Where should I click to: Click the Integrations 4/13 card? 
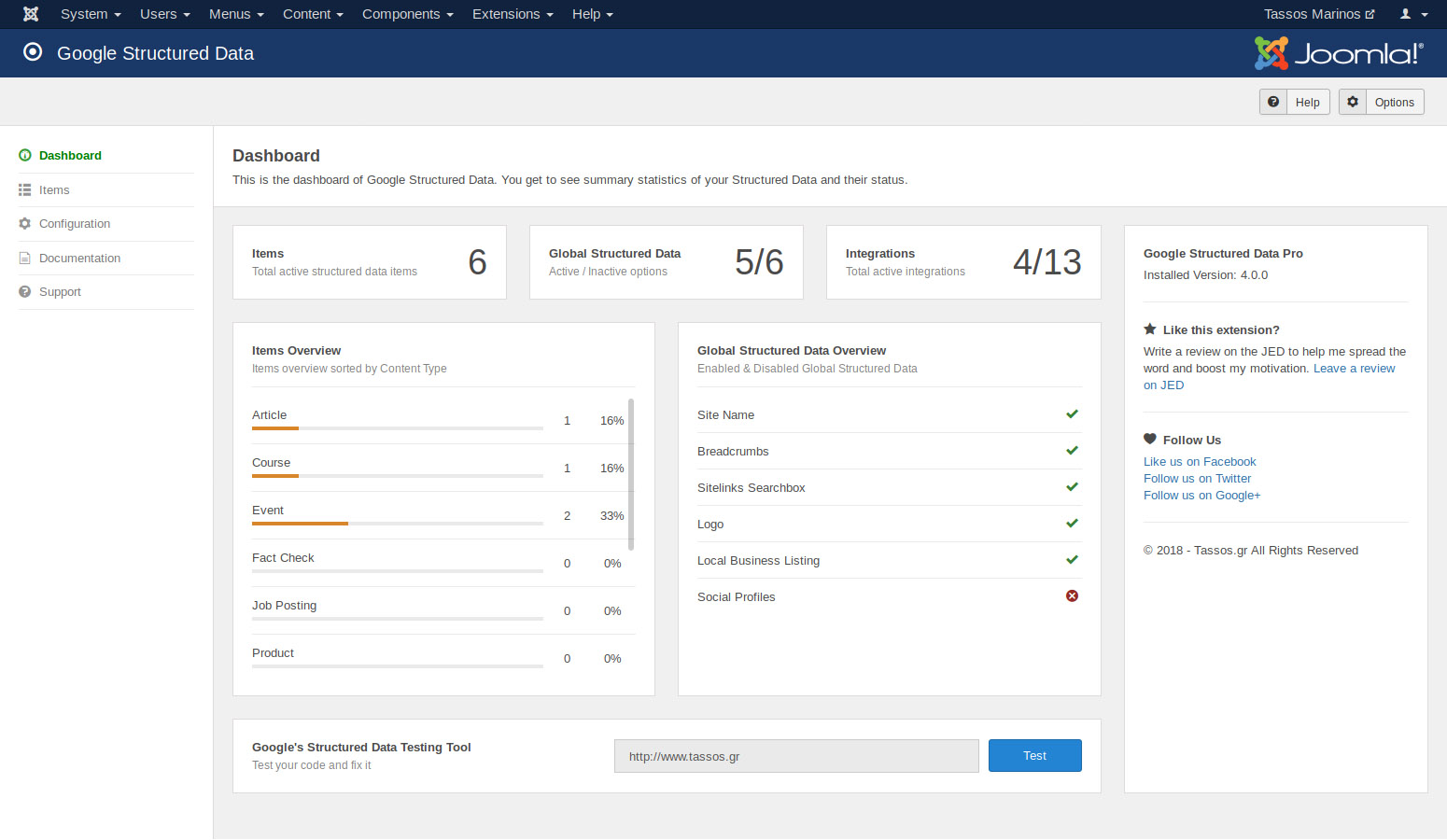pos(963,262)
